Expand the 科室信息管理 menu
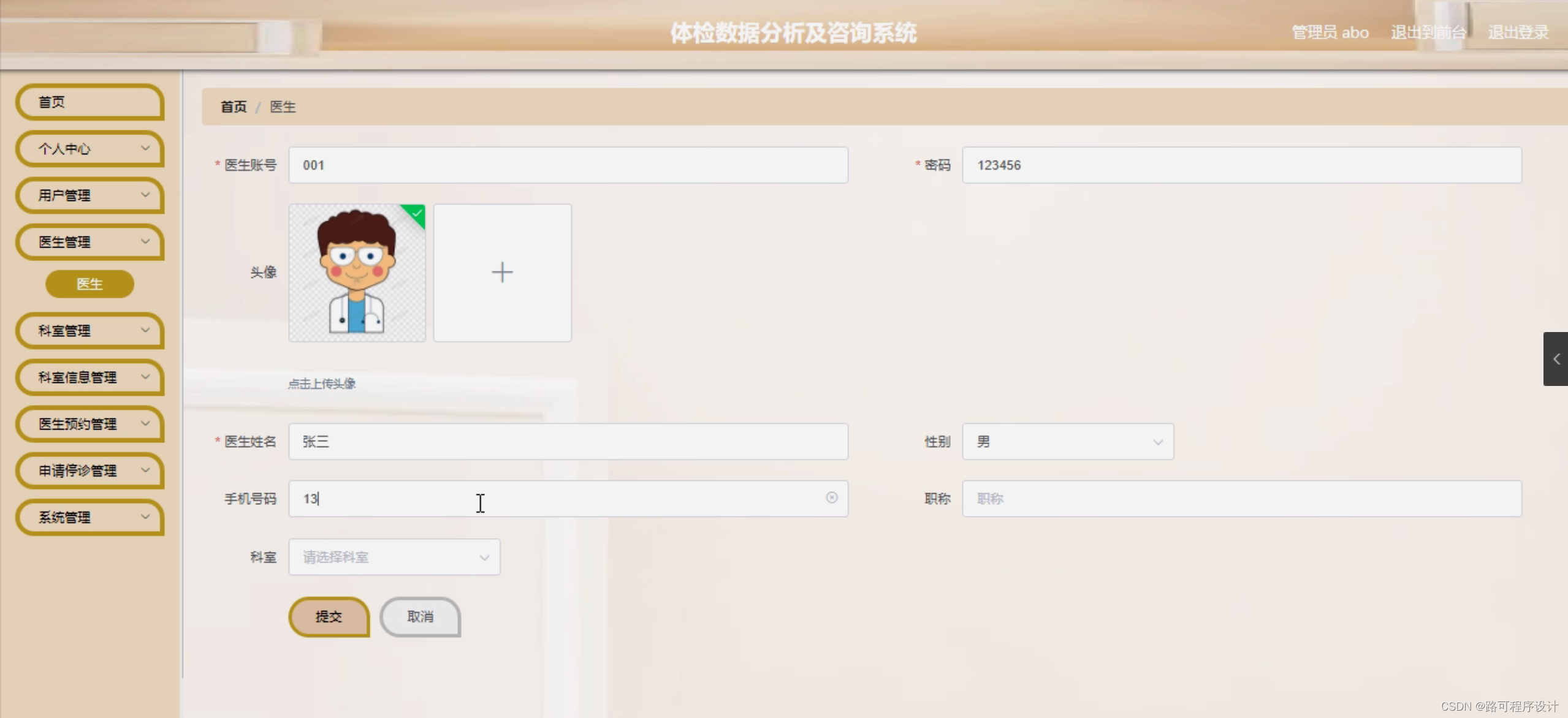1568x718 pixels. (90, 377)
